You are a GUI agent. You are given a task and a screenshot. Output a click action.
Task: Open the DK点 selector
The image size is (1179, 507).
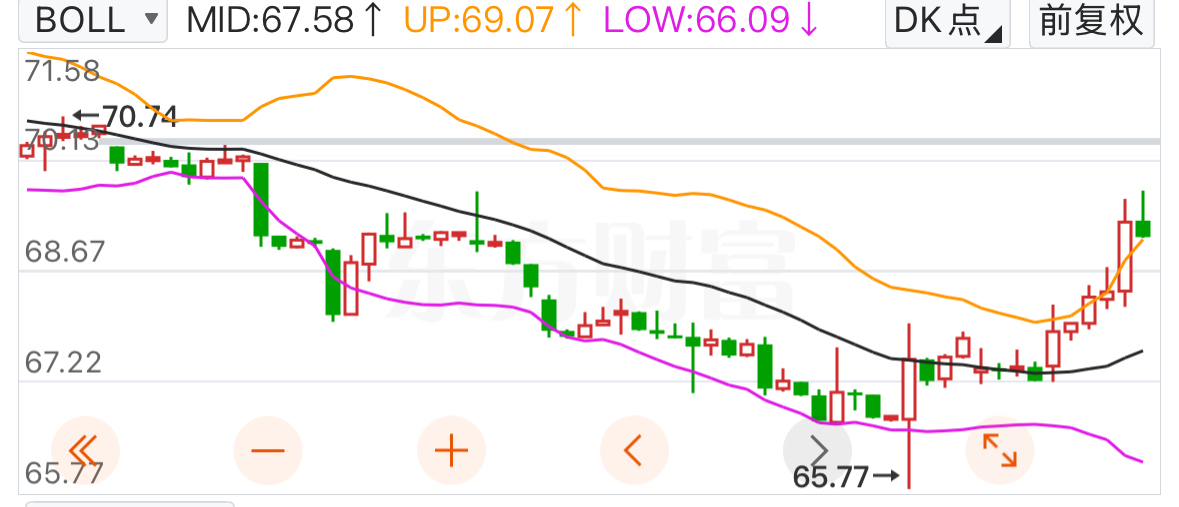pyautogui.click(x=947, y=20)
